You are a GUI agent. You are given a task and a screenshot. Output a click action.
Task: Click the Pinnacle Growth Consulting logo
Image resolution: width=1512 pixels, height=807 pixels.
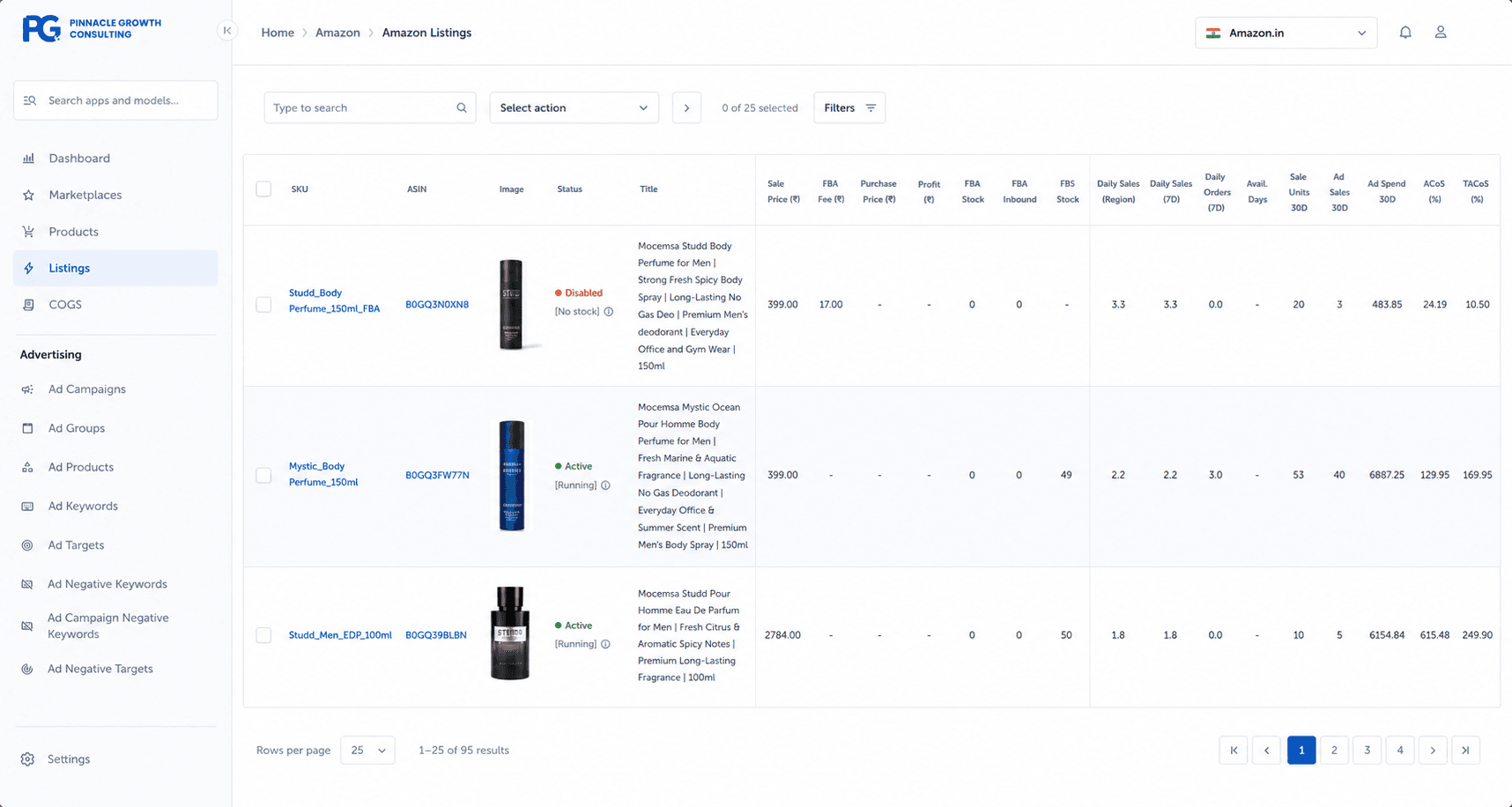[x=92, y=28]
